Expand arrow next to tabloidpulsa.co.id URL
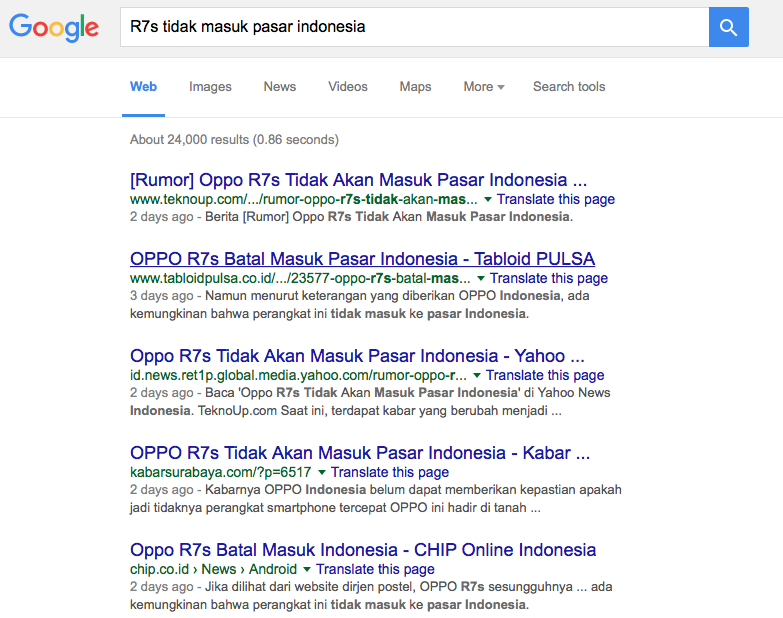Image resolution: width=783 pixels, height=618 pixels. click(x=481, y=279)
